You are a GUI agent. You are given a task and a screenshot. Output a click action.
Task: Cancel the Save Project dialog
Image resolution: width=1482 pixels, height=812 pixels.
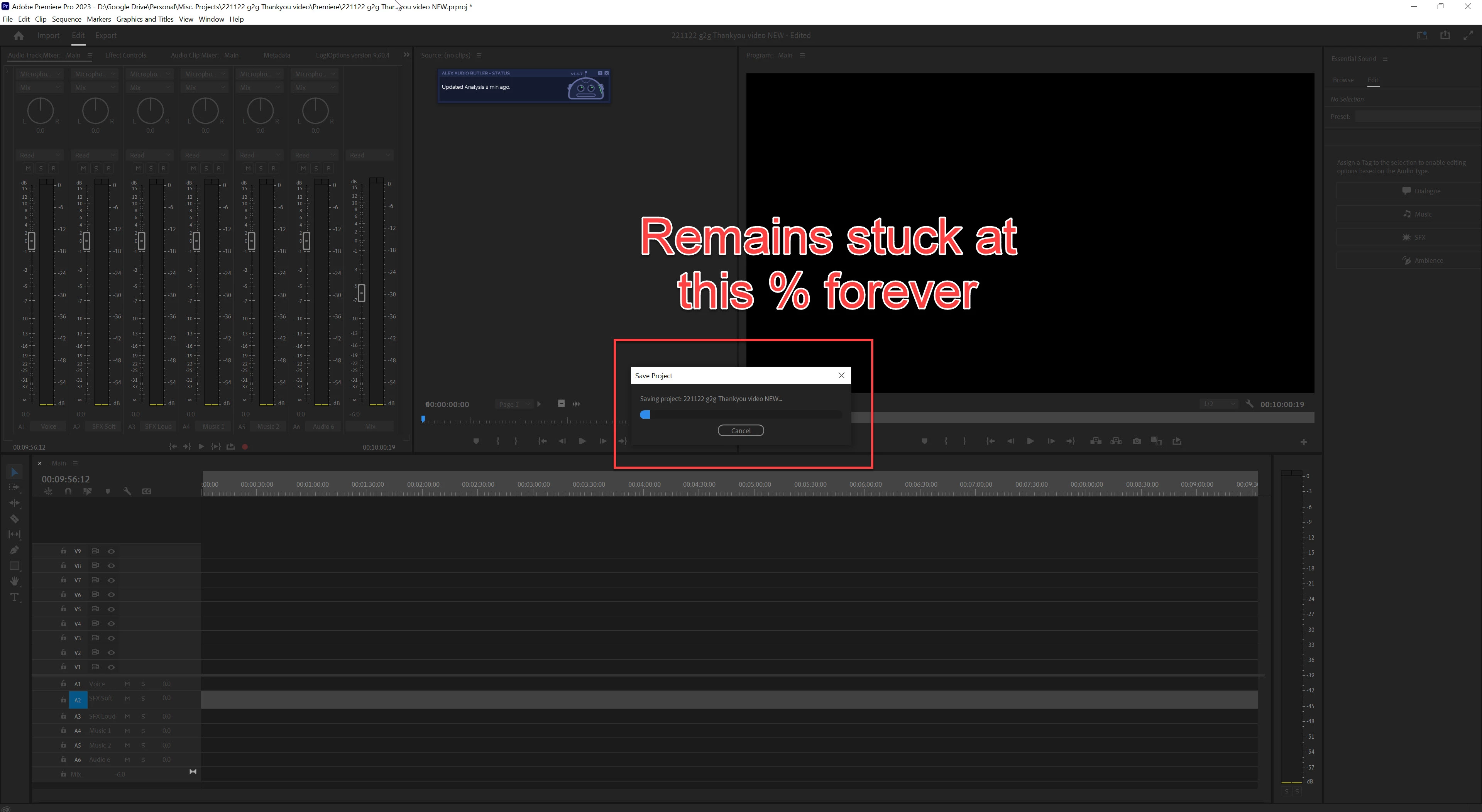741,430
